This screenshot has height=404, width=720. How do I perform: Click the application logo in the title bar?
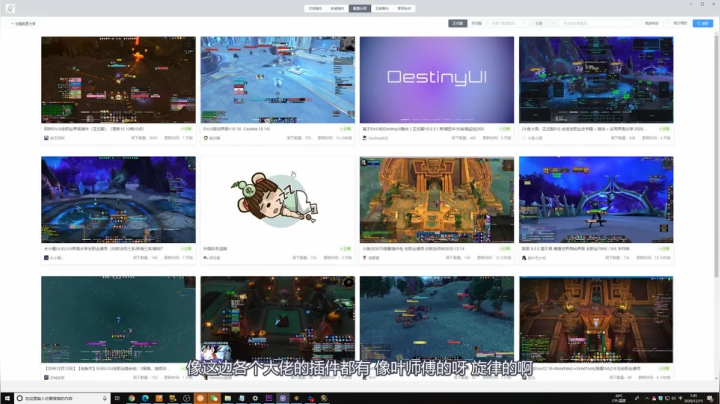10,8
